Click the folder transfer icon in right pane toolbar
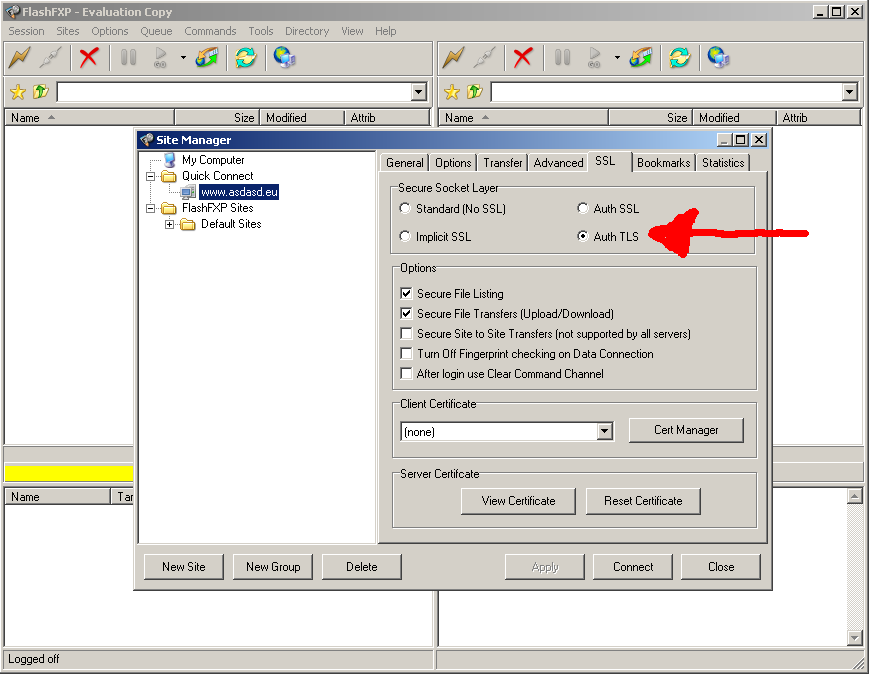The width and height of the screenshot is (869, 674). coord(641,57)
